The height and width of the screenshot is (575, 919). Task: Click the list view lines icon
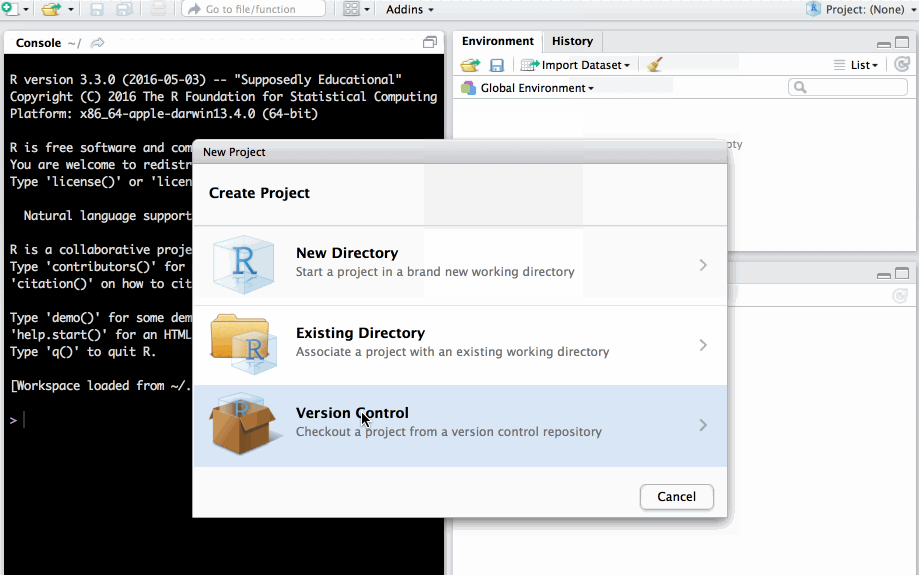click(839, 65)
